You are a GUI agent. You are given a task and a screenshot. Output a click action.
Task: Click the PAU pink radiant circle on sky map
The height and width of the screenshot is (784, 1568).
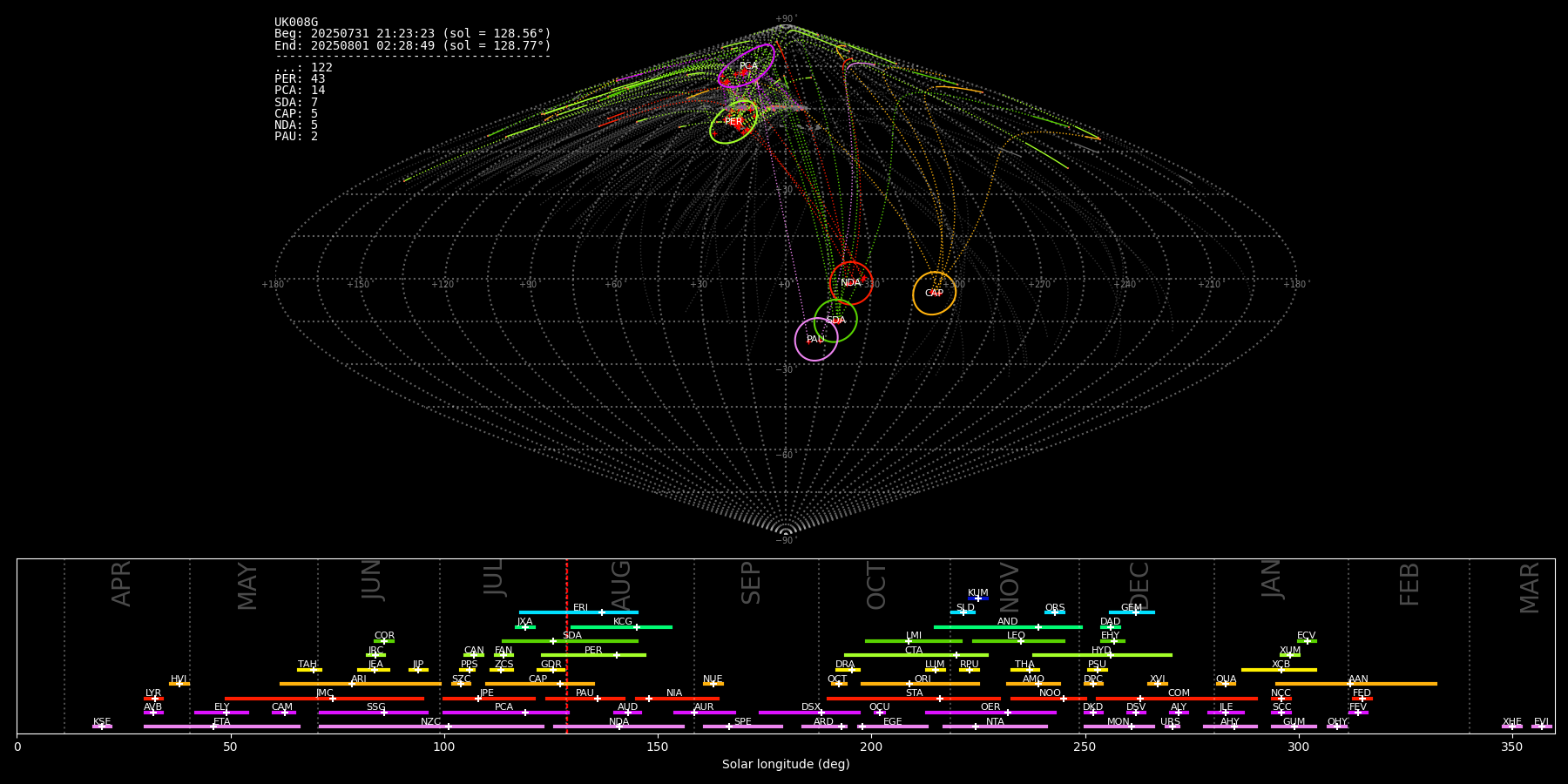(816, 340)
